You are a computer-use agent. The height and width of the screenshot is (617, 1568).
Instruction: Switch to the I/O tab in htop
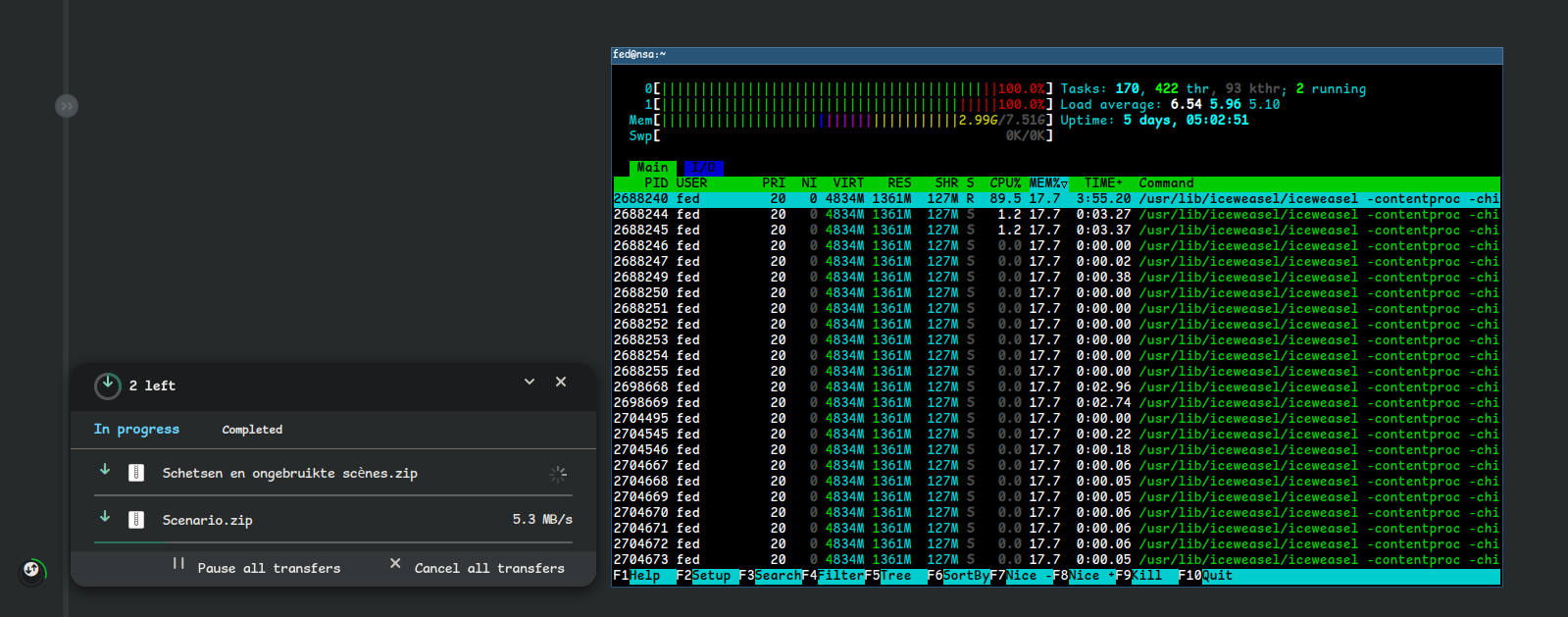tap(703, 168)
